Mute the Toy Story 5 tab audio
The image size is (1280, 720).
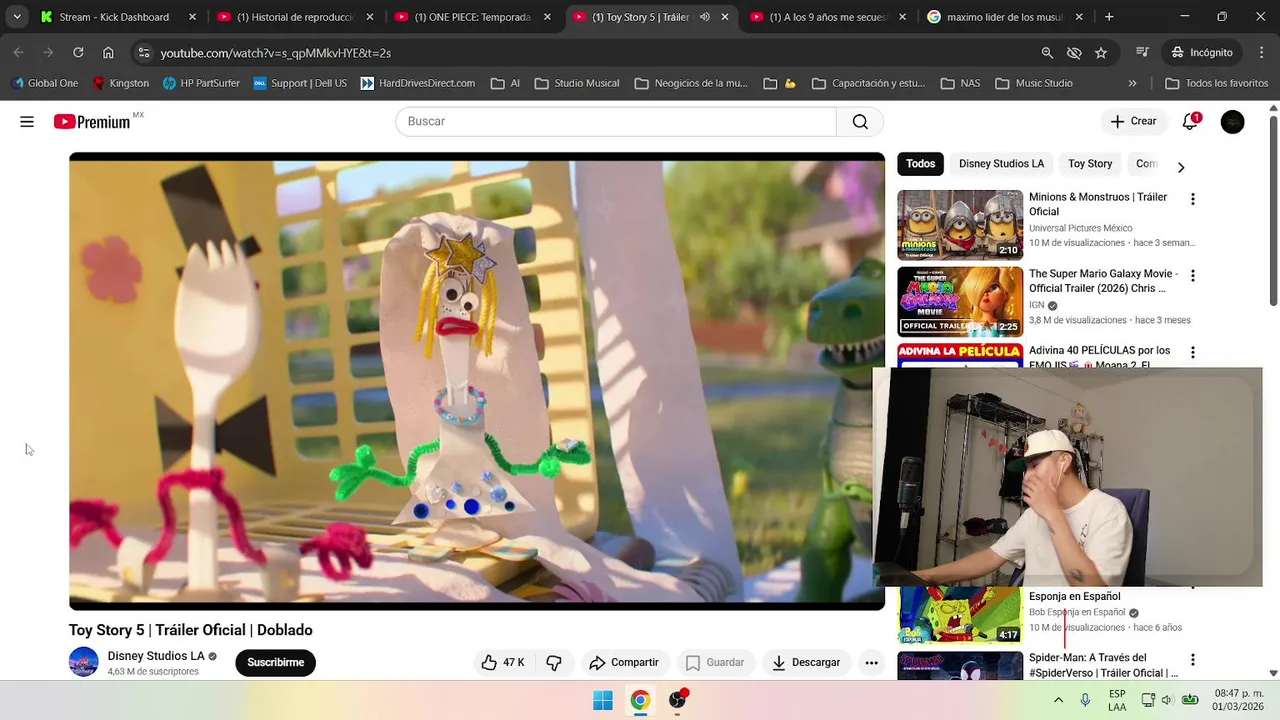(x=705, y=17)
